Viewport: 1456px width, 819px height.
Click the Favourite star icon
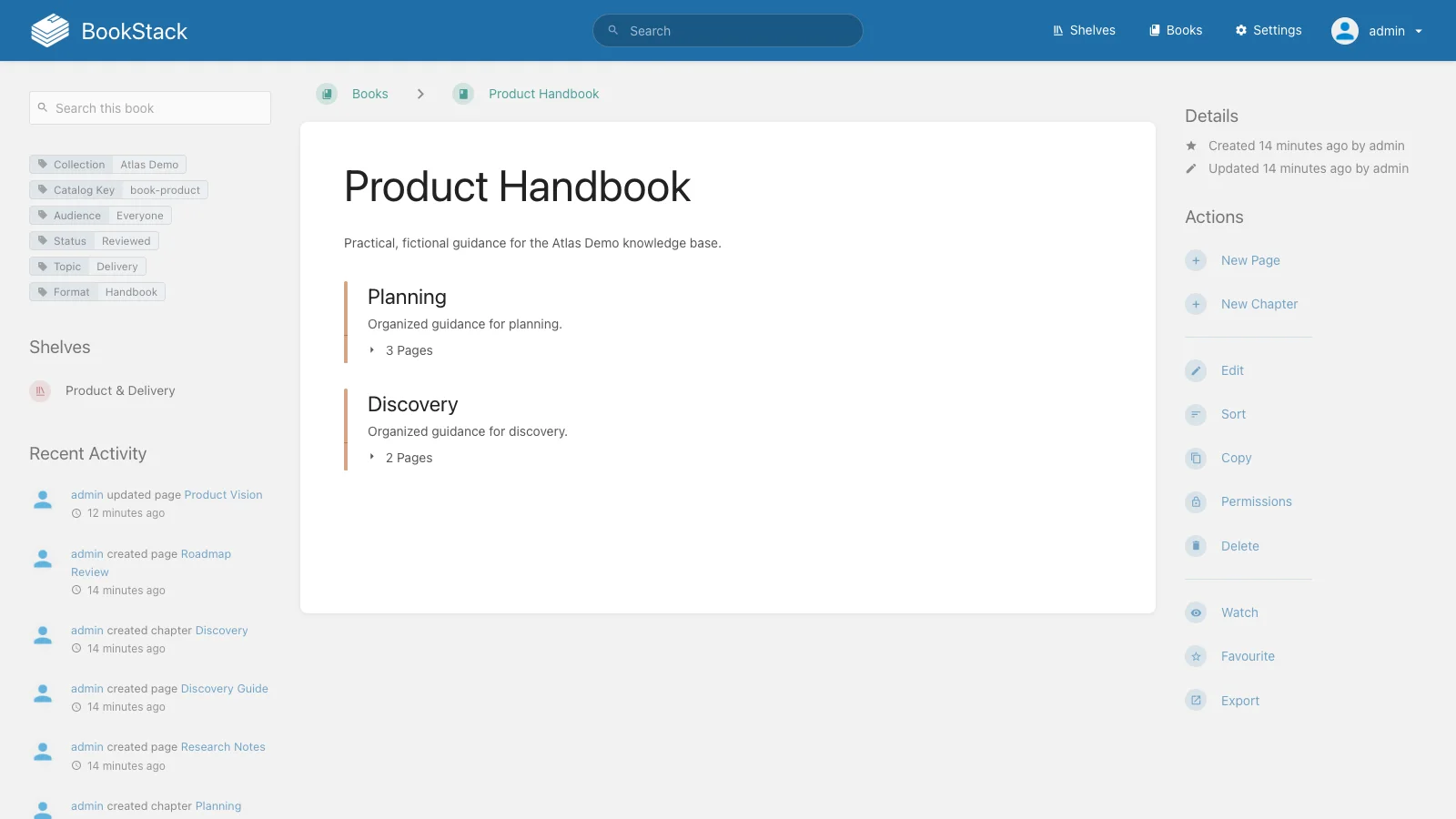1196,656
